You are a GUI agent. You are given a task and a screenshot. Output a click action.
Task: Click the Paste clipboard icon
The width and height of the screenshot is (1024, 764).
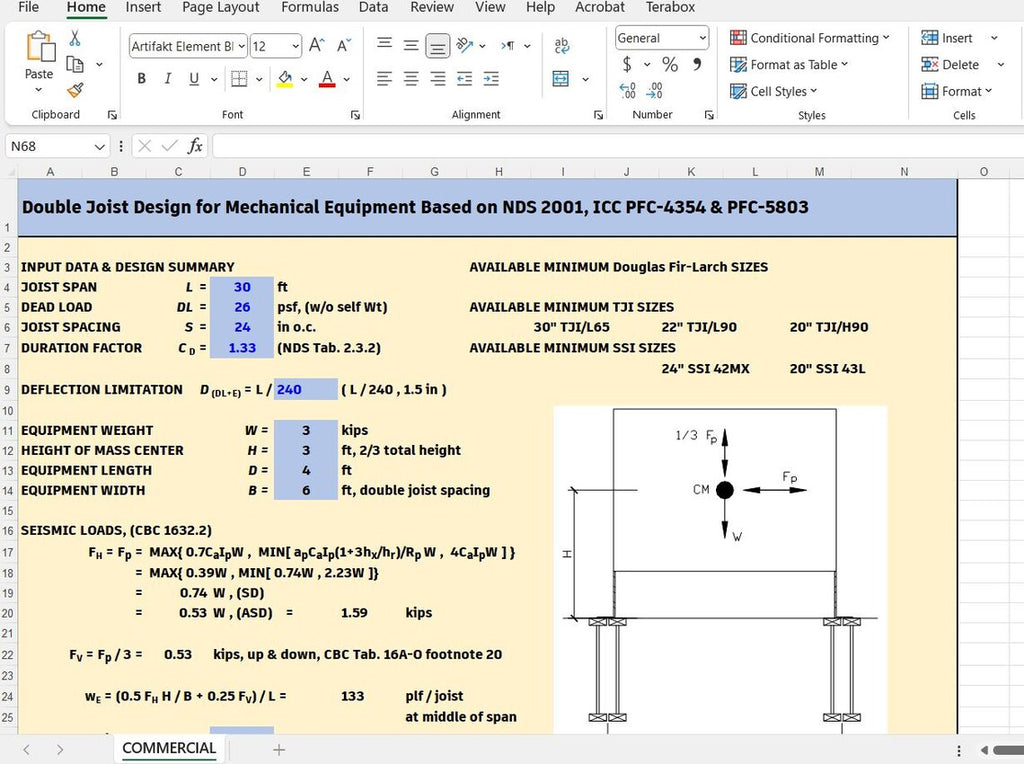tap(39, 46)
